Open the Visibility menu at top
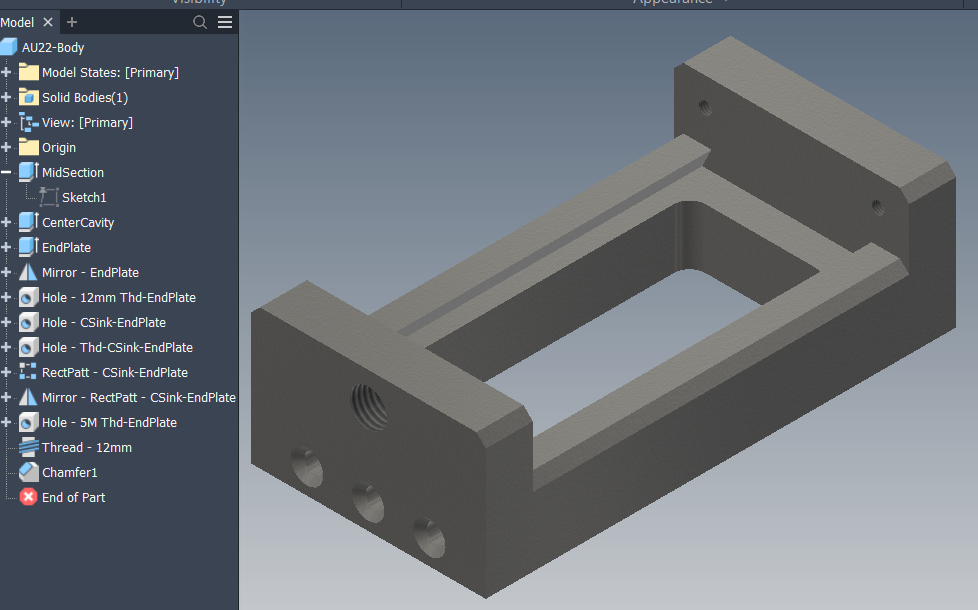Viewport: 978px width, 610px height. [x=199, y=2]
